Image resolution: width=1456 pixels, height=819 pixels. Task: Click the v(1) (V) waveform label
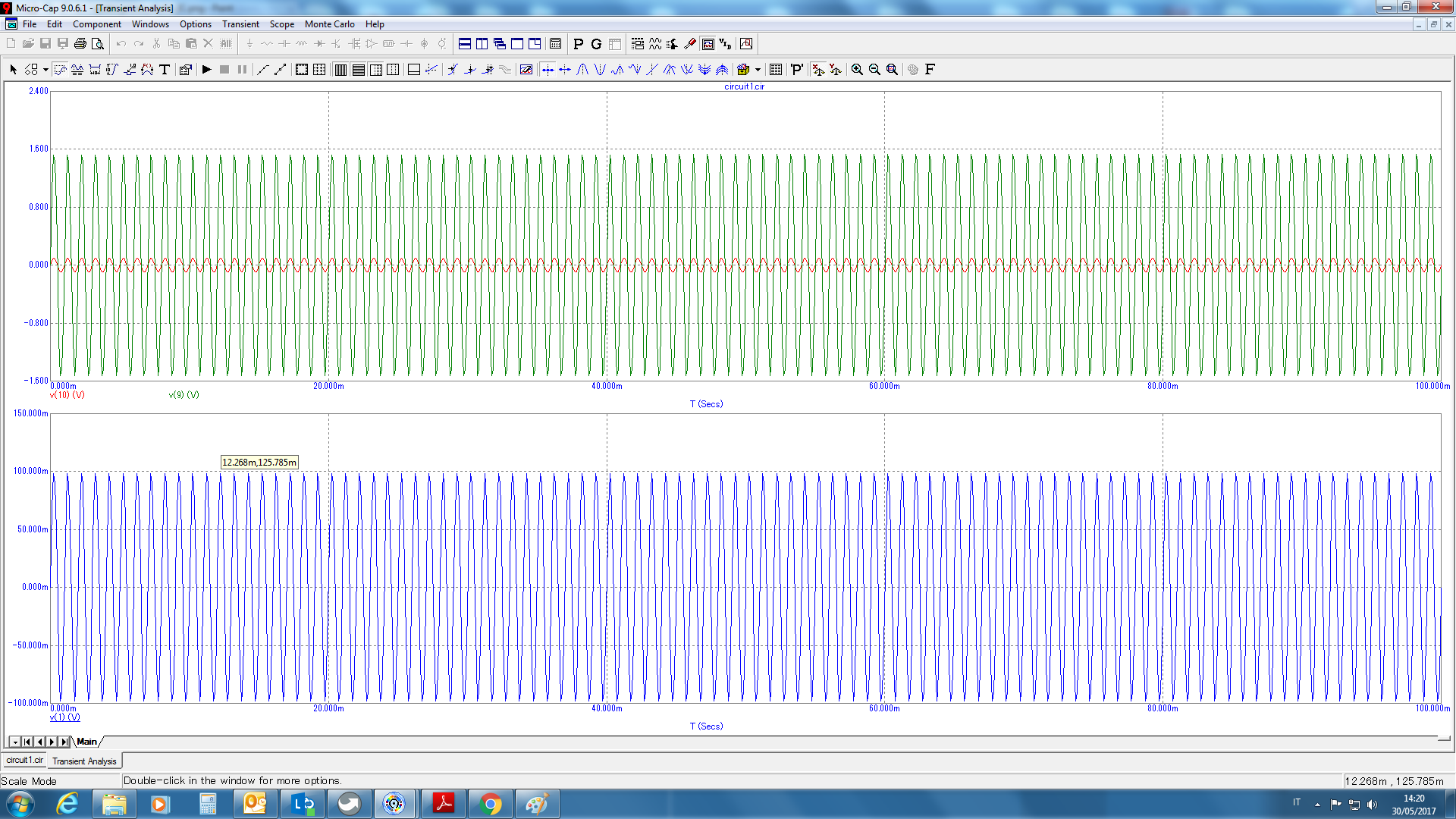pos(65,717)
